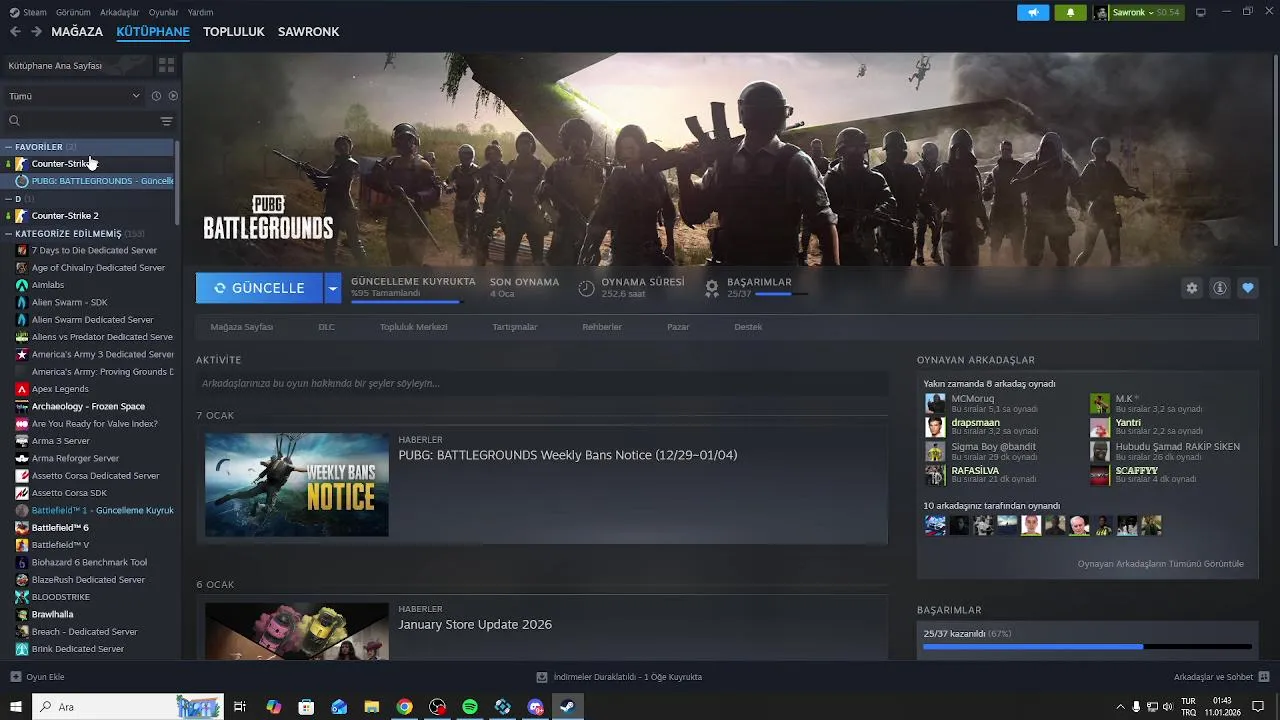Open File Explorer from the taskbar
Screen dimensions: 1280x720
[371, 707]
